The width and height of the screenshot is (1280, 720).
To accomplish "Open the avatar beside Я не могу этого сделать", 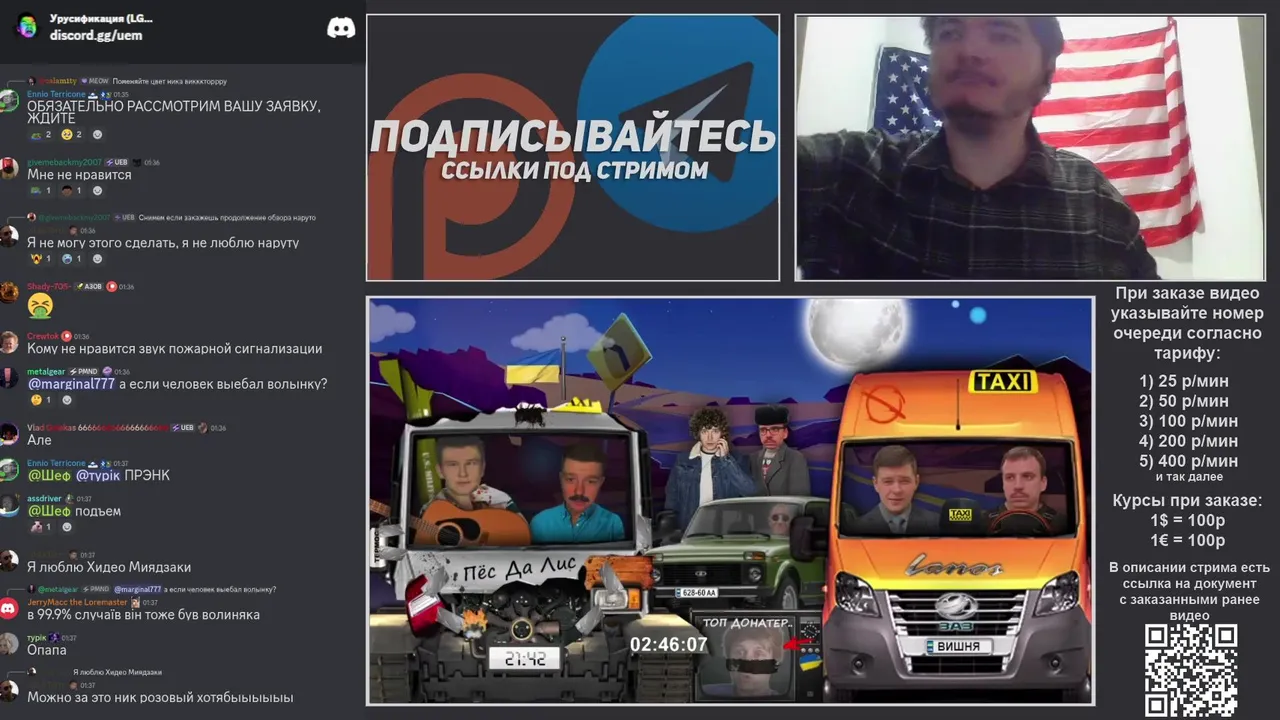I will pos(9,236).
